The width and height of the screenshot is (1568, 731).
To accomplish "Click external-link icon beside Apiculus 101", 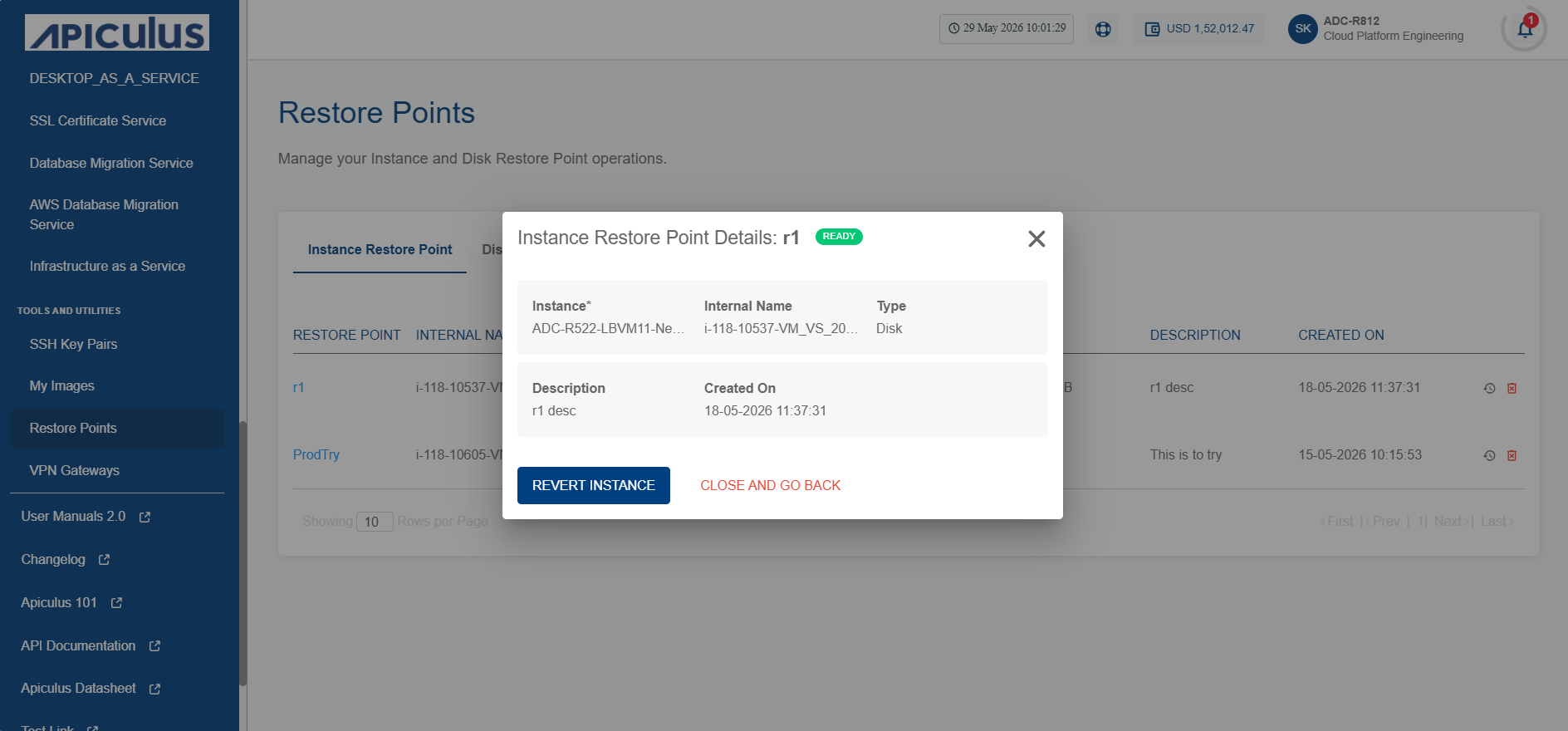I will pos(116,603).
